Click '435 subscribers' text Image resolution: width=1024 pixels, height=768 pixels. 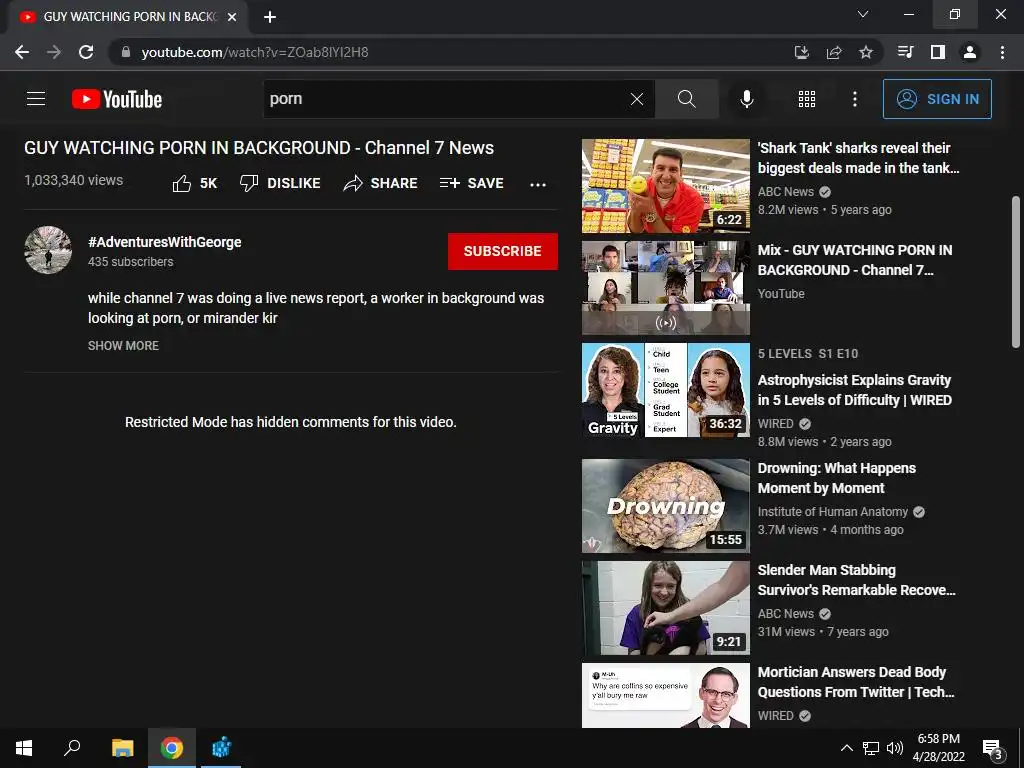pos(131,262)
